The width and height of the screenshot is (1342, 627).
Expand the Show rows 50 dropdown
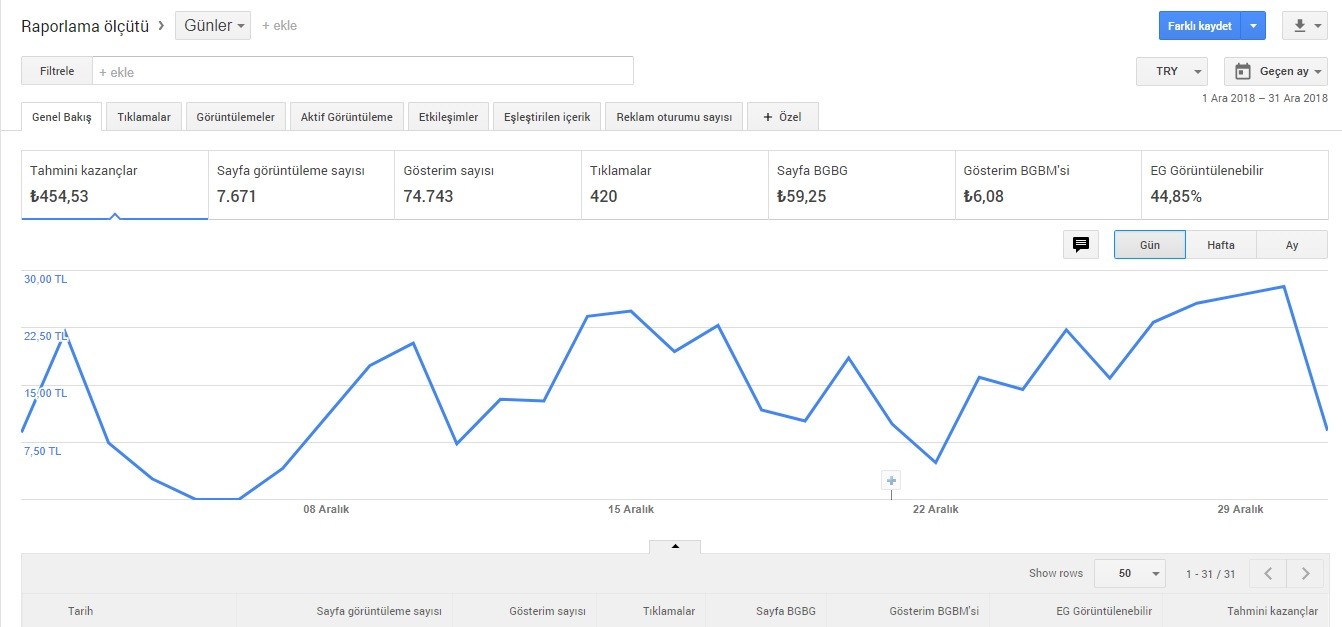tap(1130, 574)
